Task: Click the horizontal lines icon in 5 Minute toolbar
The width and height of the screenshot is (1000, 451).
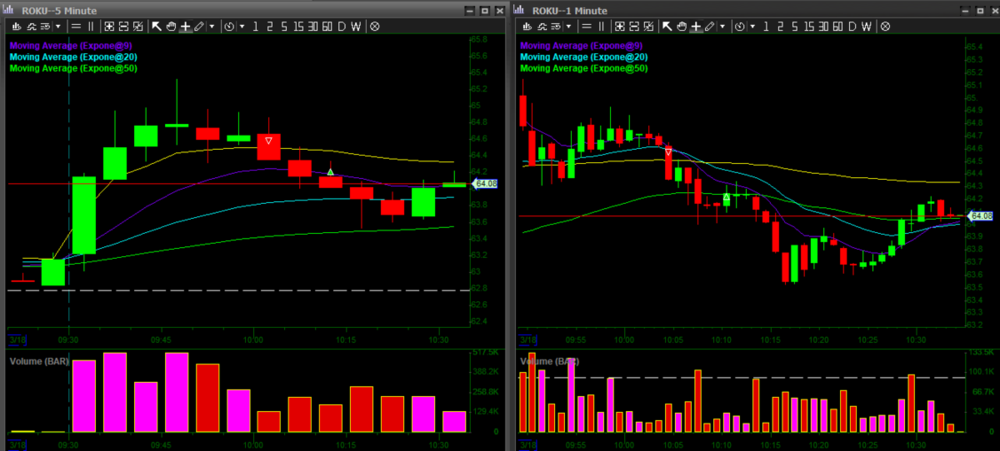Action: [76, 26]
